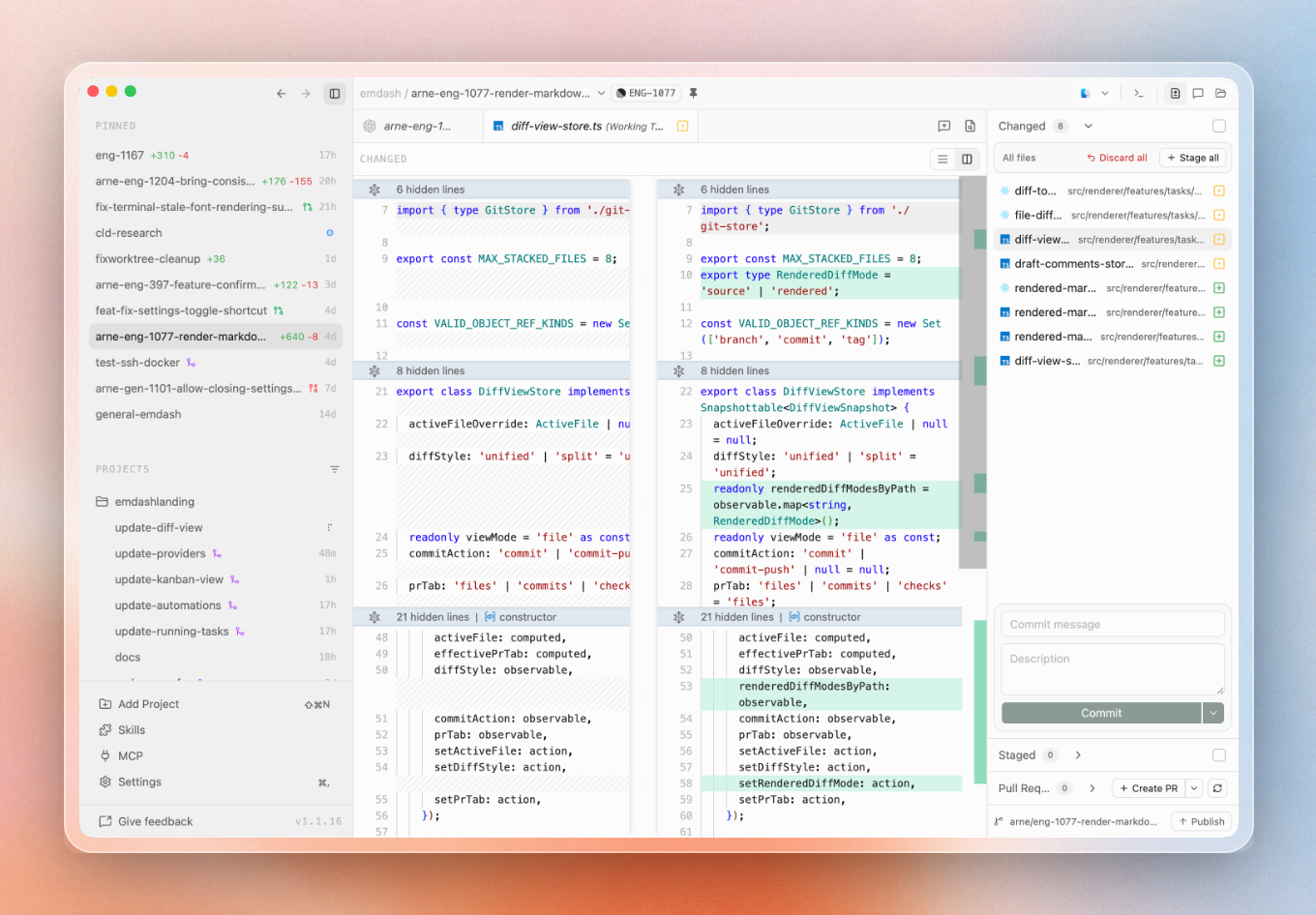This screenshot has width=1316, height=915.
Task: Open the test-ssh-docker pinned task
Action: pyautogui.click(x=216, y=363)
